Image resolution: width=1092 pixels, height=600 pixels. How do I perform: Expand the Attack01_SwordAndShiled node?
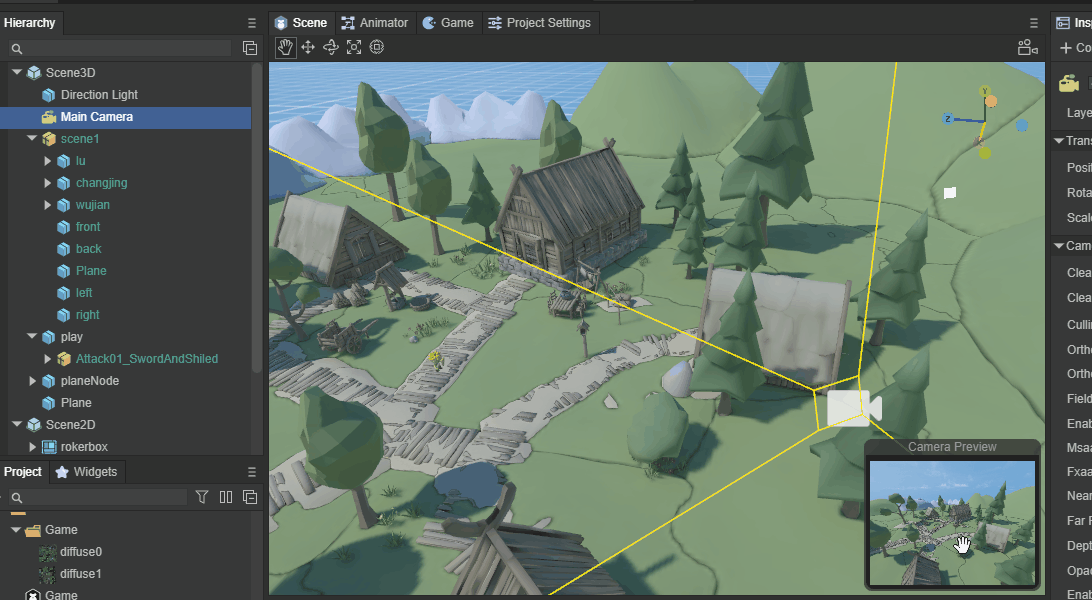48,359
